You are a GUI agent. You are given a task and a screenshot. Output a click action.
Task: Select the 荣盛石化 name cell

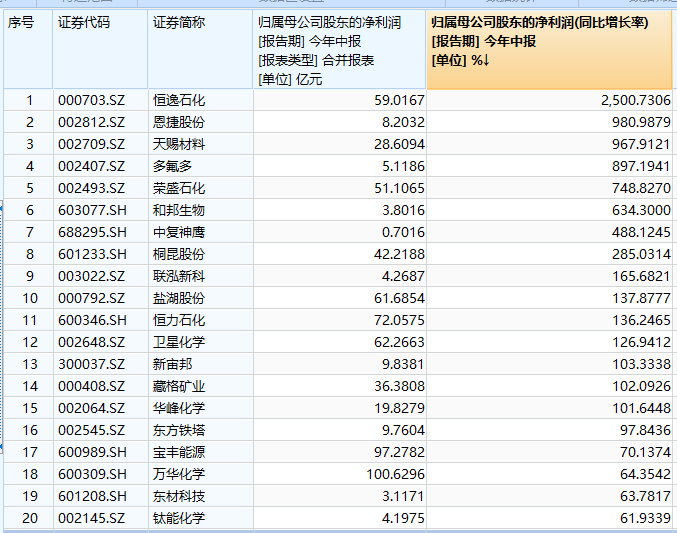pos(200,188)
